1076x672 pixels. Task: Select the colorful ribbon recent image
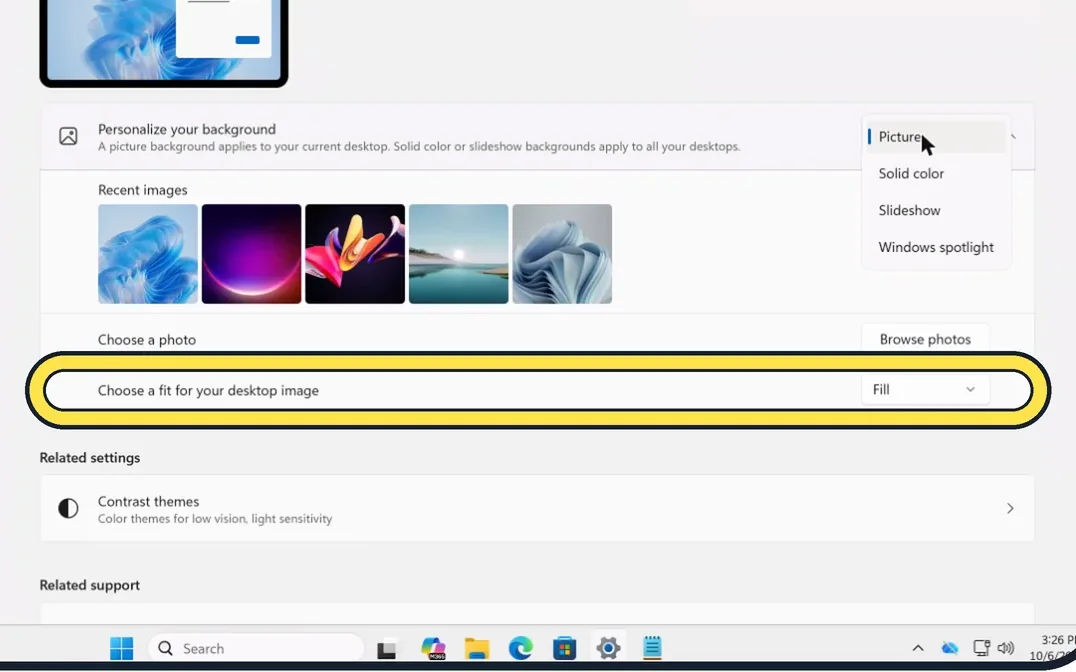click(x=355, y=254)
